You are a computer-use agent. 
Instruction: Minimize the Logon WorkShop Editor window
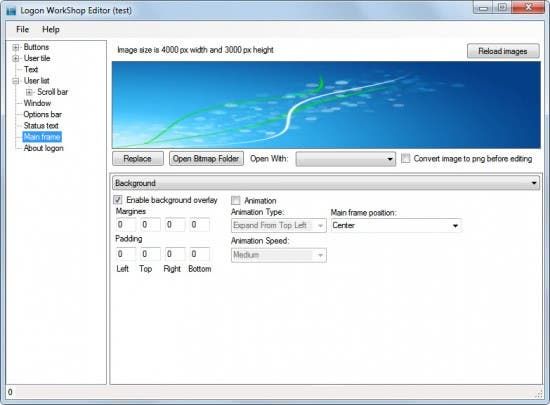[483, 7]
